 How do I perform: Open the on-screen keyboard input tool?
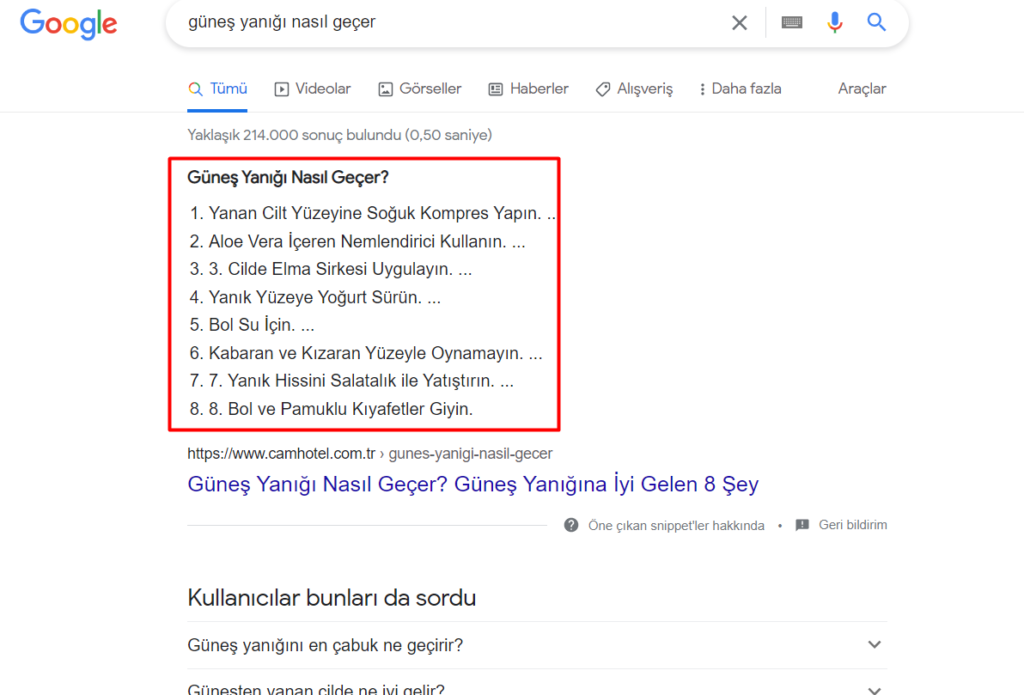pos(792,23)
